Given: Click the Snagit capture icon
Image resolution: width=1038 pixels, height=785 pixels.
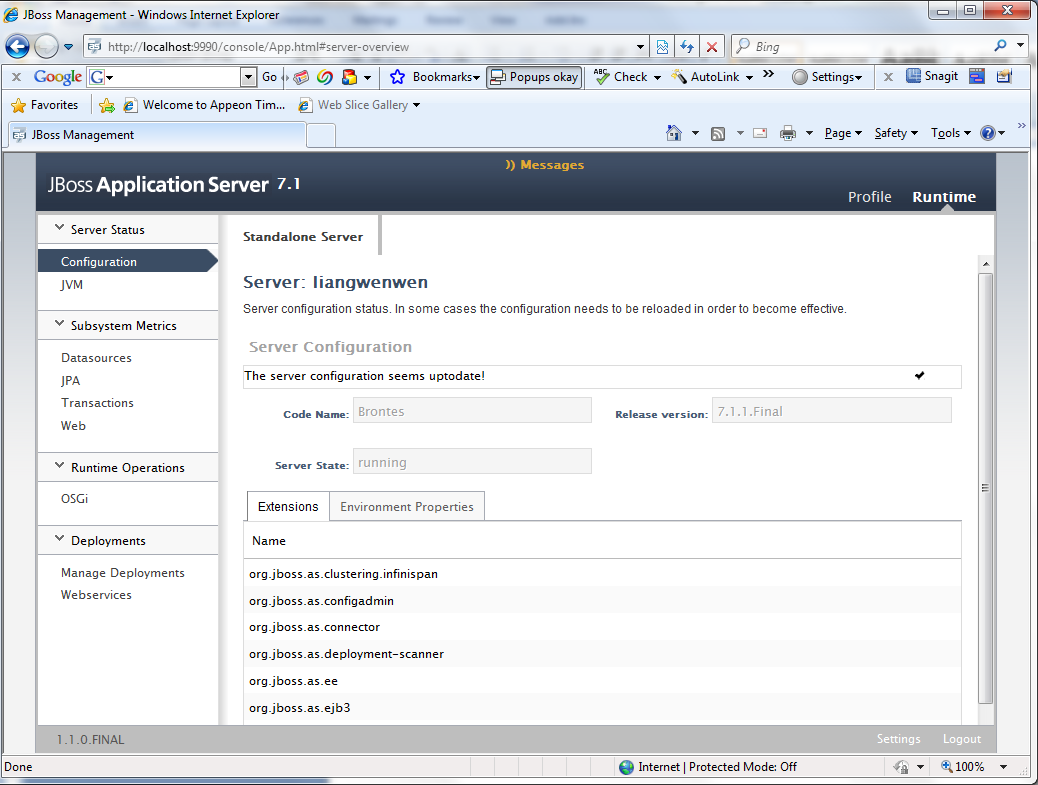Looking at the screenshot, I should [x=932, y=76].
